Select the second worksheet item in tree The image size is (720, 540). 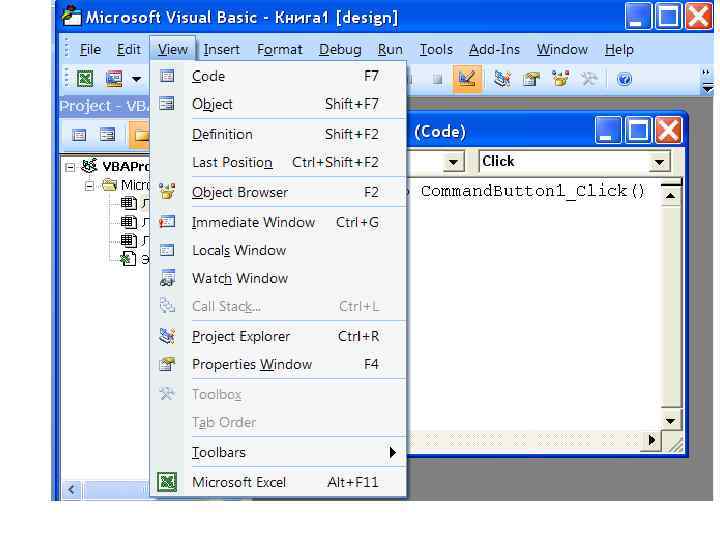[134, 222]
